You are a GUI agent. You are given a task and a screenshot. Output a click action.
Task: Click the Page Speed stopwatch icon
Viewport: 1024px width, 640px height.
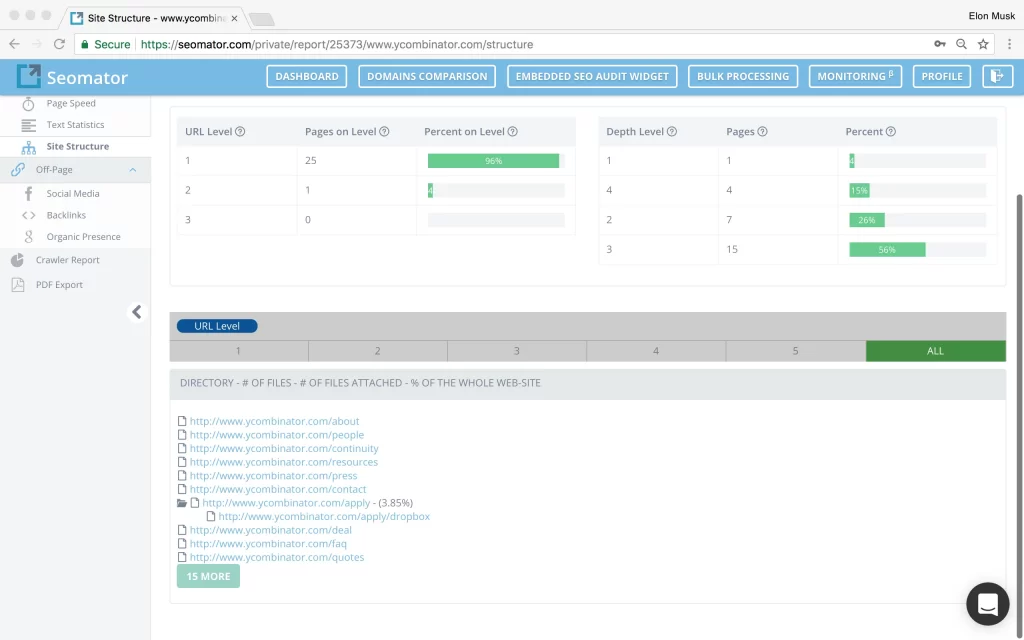click(x=28, y=103)
